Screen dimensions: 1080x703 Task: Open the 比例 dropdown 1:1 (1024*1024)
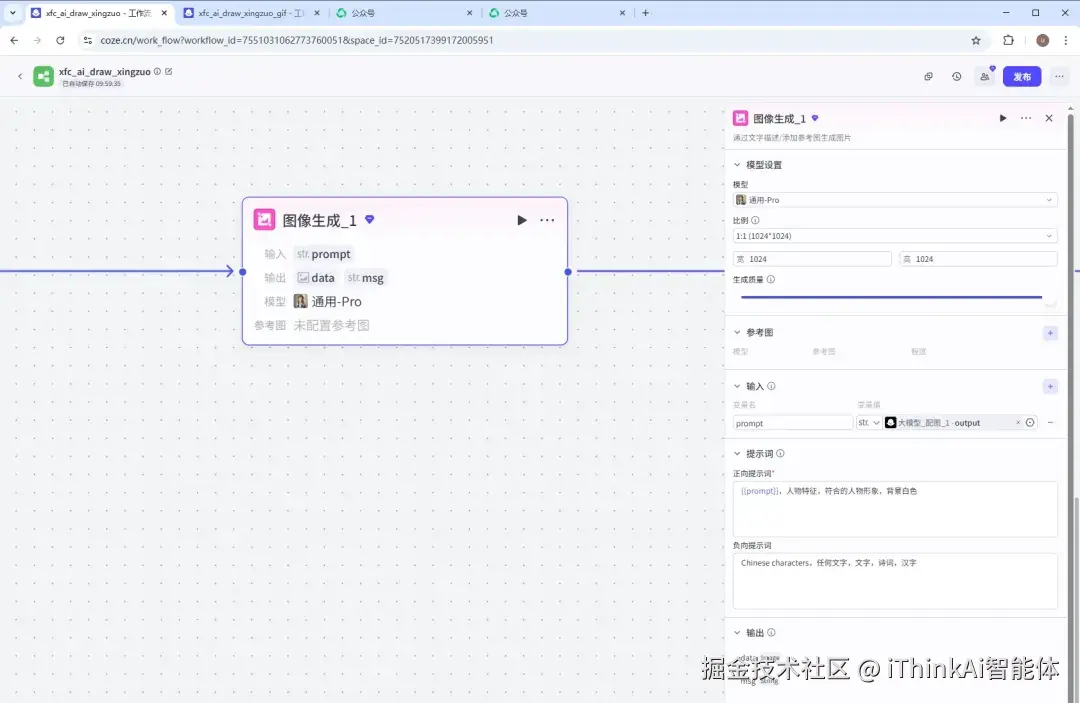(895, 235)
